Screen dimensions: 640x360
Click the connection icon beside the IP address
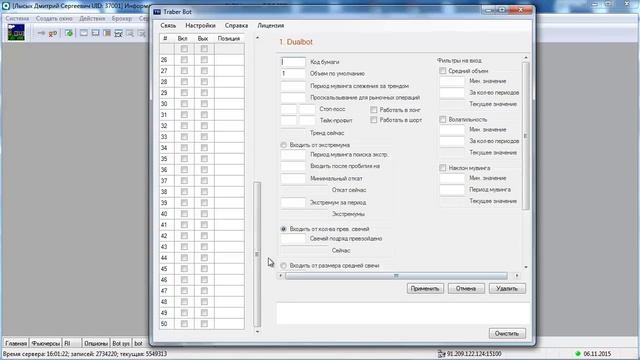pos(441,354)
